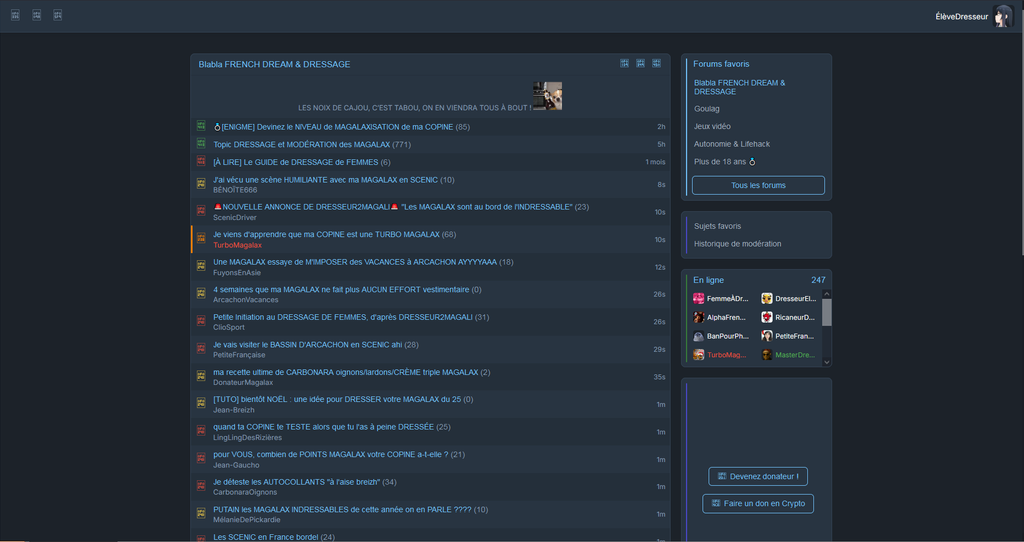This screenshot has width=1024, height=542.
Task: Open the Plus de 18 ans forum
Action: (724, 162)
